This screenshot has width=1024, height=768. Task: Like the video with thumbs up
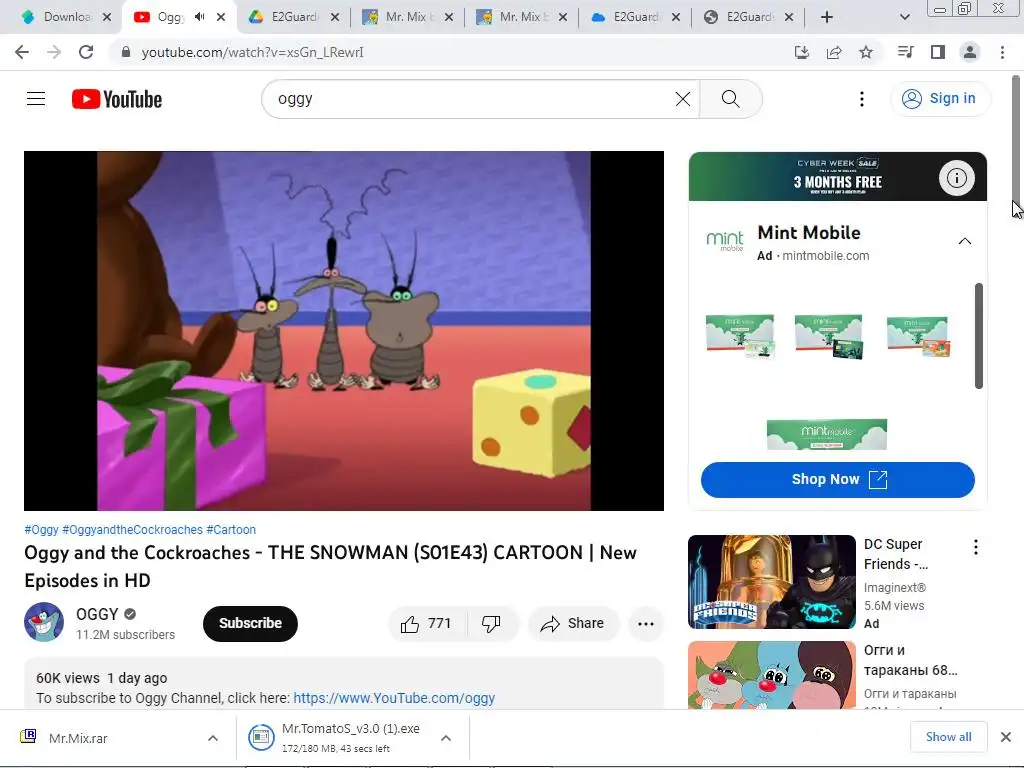(427, 624)
